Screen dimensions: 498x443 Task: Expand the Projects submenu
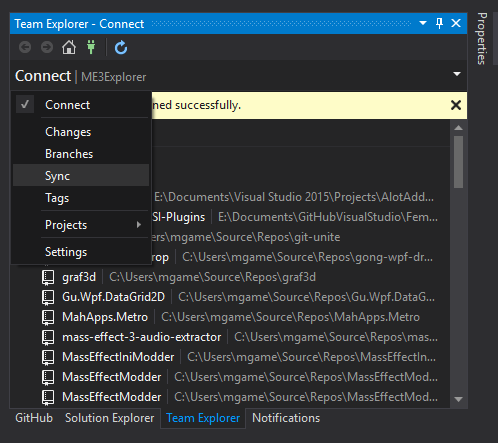click(81, 225)
